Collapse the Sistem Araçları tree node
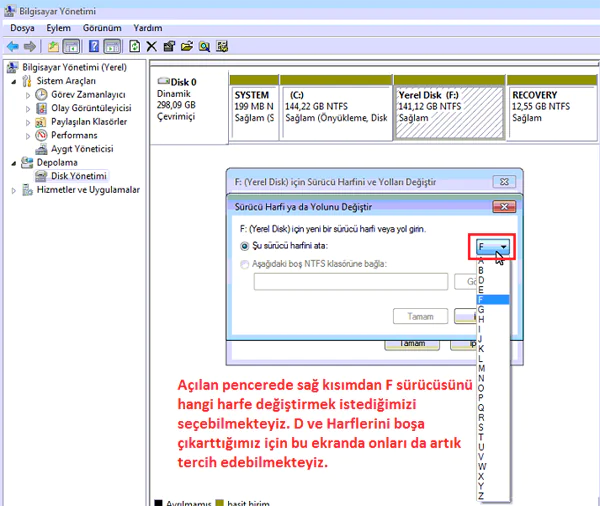 tap(14, 82)
